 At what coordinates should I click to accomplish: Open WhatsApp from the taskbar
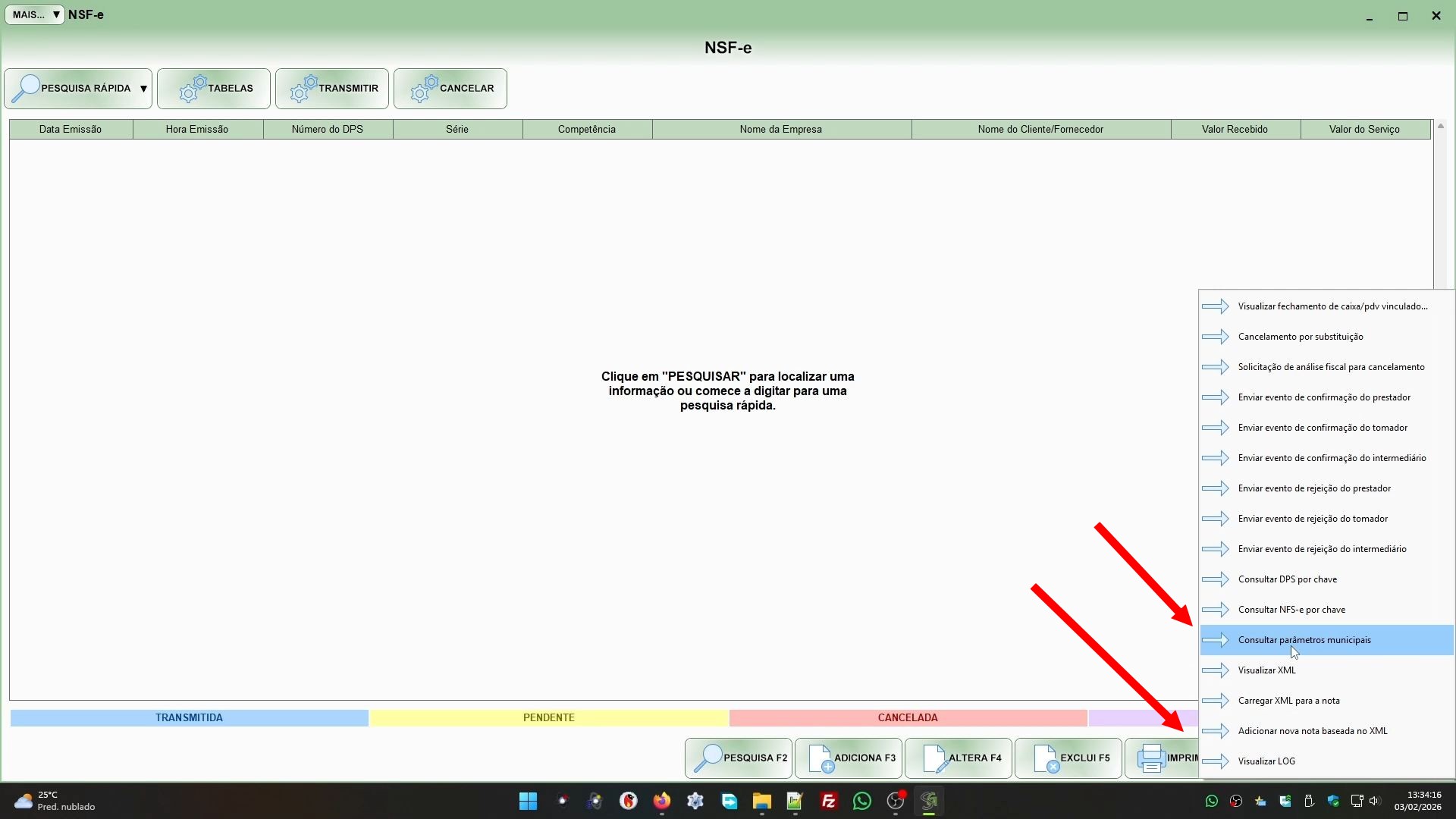click(x=861, y=801)
